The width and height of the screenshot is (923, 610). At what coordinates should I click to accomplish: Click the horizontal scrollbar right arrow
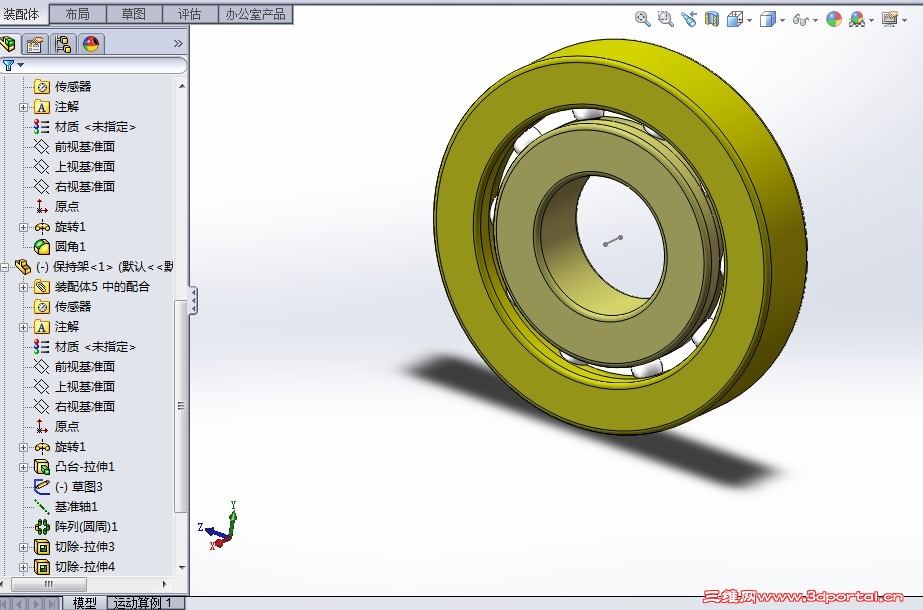pos(165,584)
